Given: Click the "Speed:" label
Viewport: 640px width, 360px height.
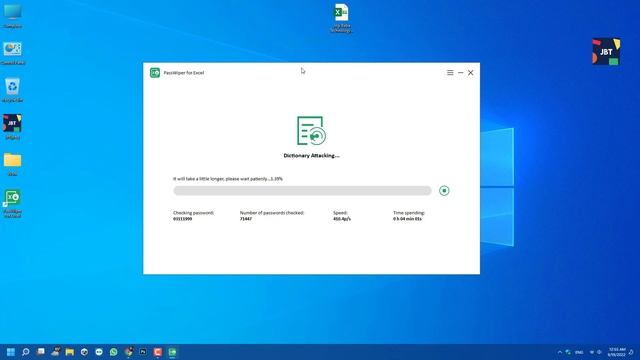Looking at the screenshot, I should [x=340, y=213].
